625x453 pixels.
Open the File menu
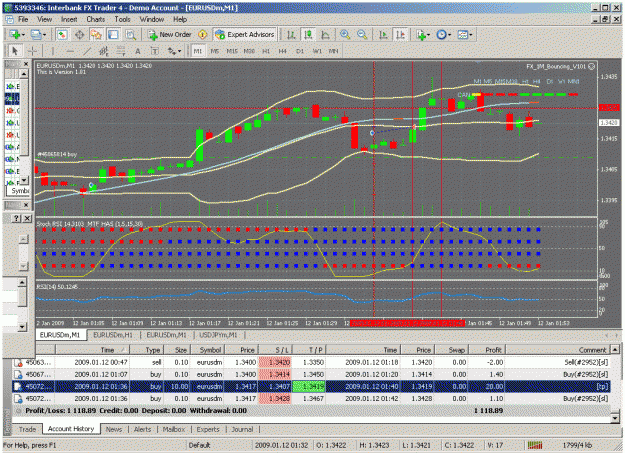tap(23, 19)
